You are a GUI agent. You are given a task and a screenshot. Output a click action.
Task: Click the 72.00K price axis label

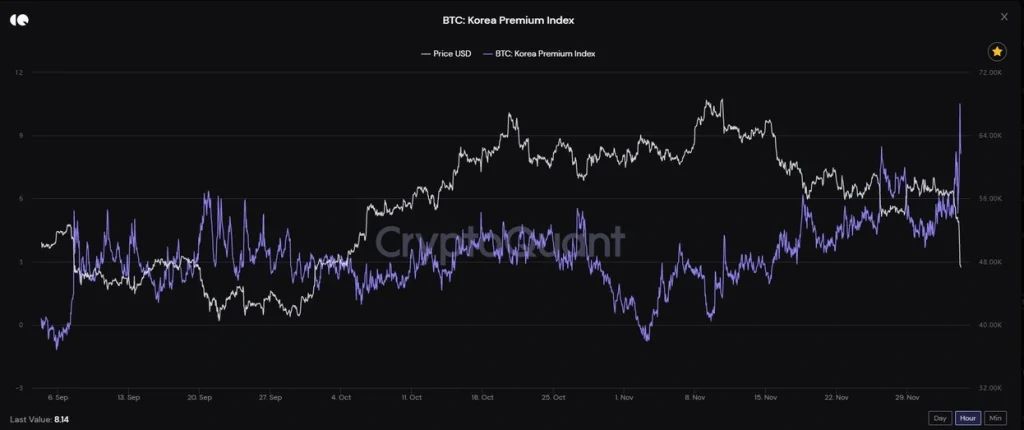[x=987, y=73]
